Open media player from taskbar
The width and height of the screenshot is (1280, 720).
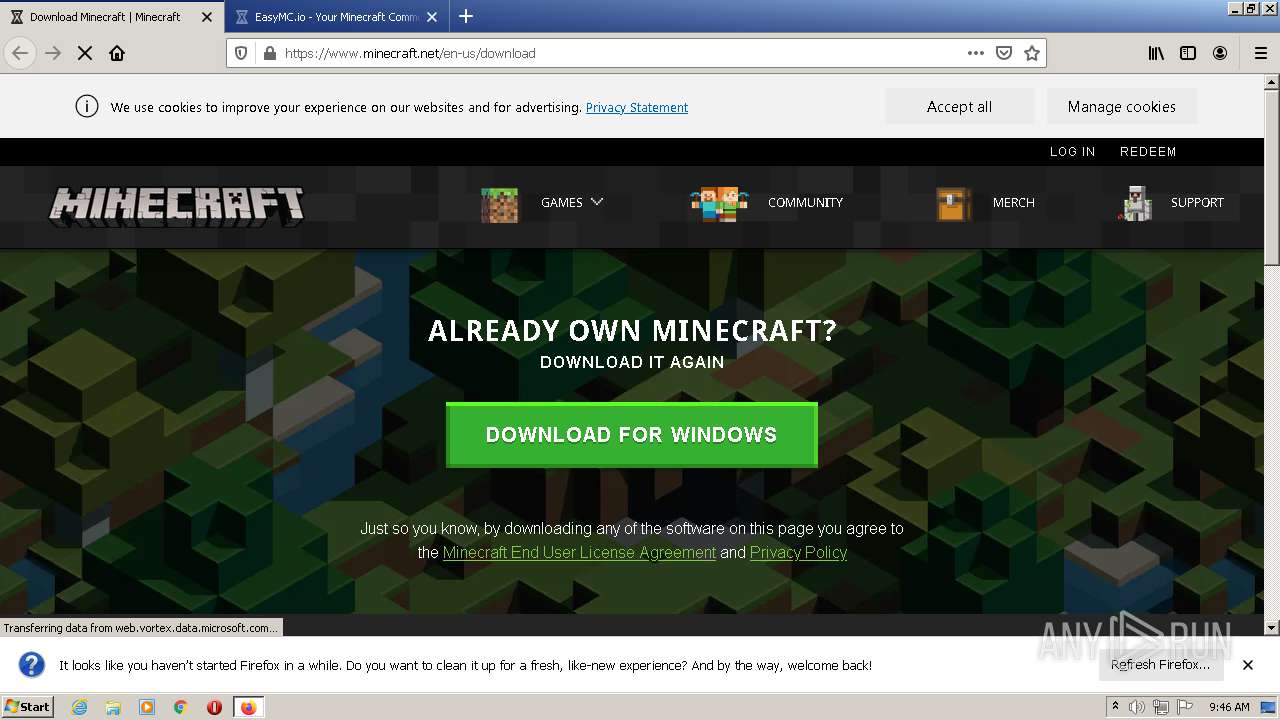coord(147,707)
